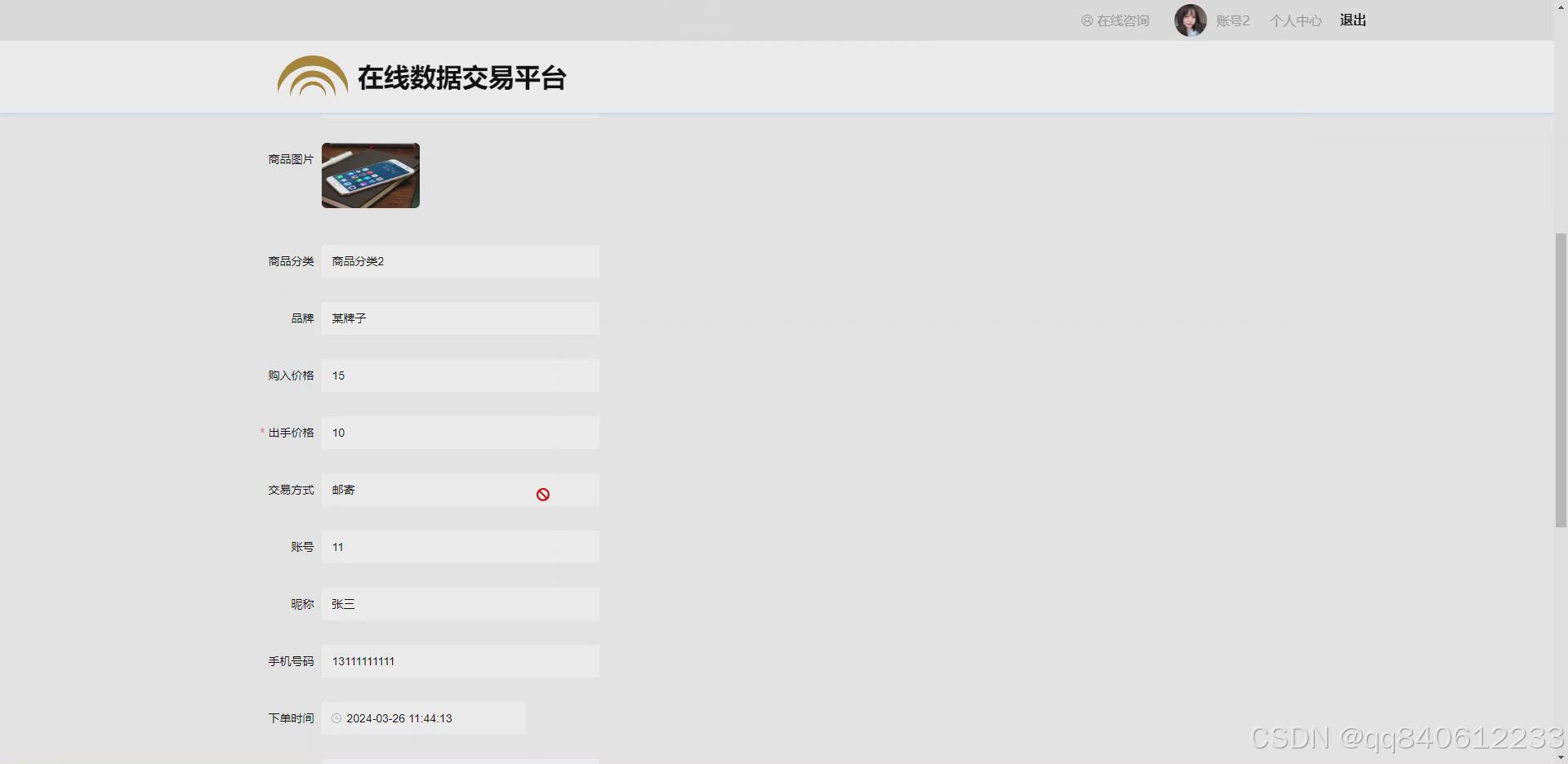Click the red prohibited icon in 交易方式 field

coord(542,494)
